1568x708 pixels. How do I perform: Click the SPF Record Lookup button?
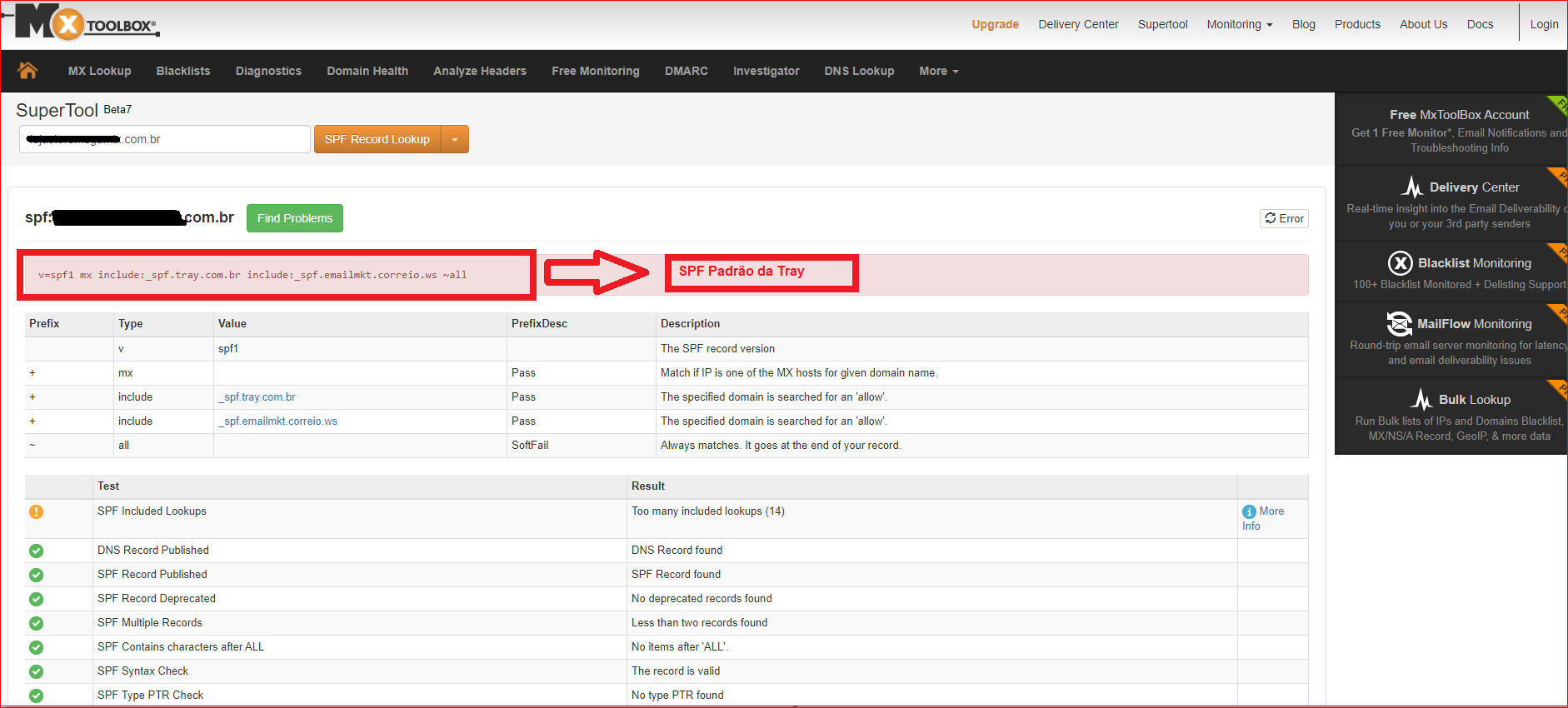(377, 139)
